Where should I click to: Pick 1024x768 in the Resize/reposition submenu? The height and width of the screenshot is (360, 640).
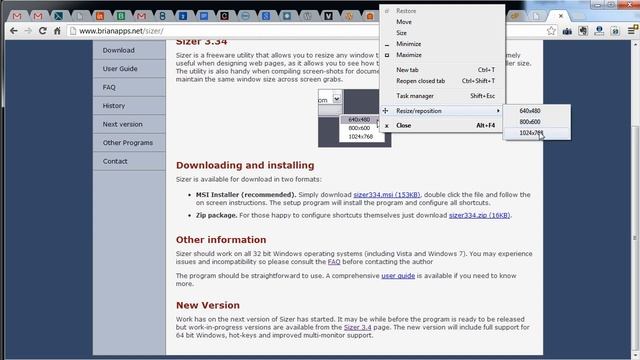coord(537,133)
